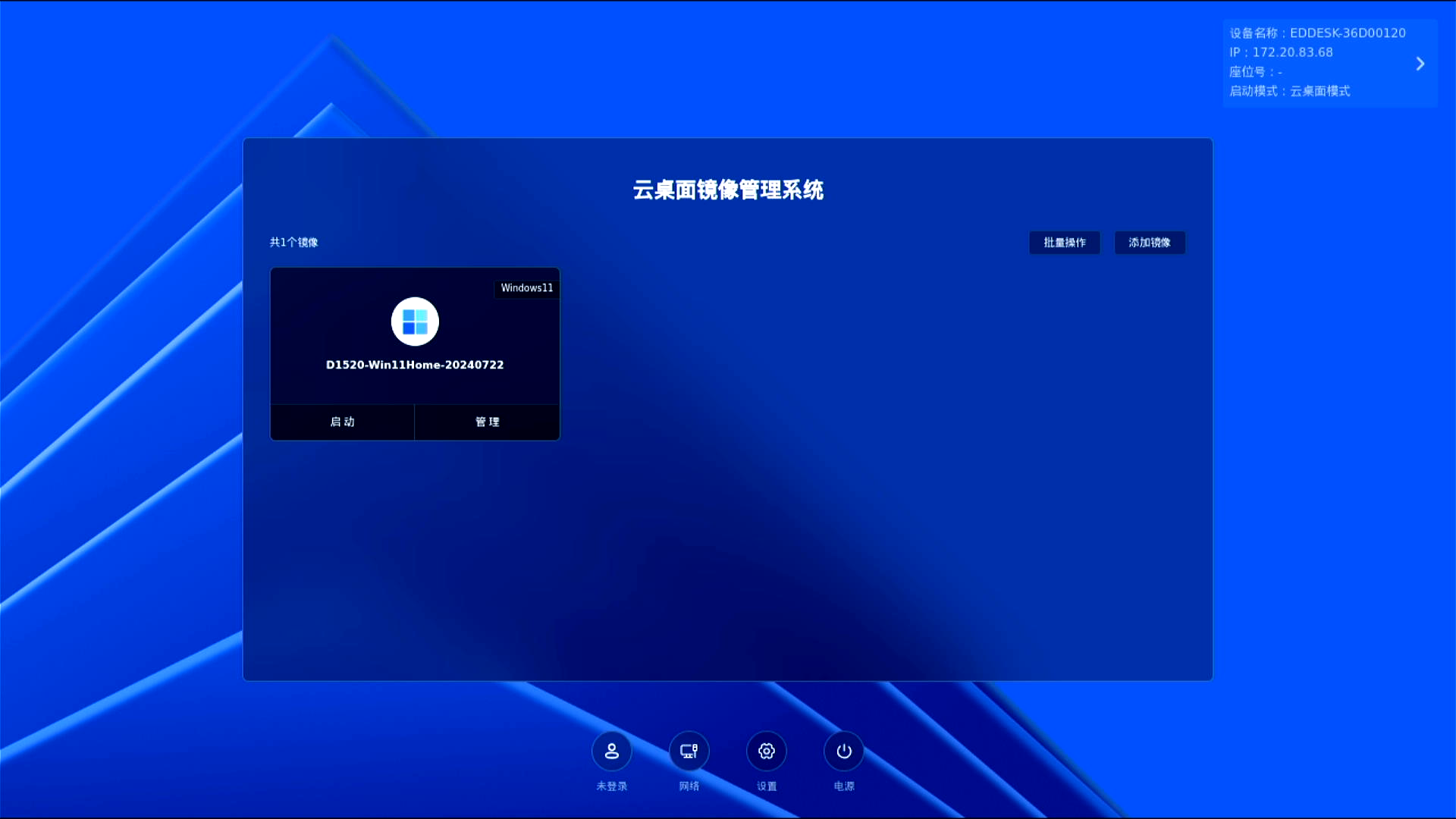Select the D1520-Win11Home-20240722 image name
This screenshot has height=819, width=1456.
tap(415, 365)
